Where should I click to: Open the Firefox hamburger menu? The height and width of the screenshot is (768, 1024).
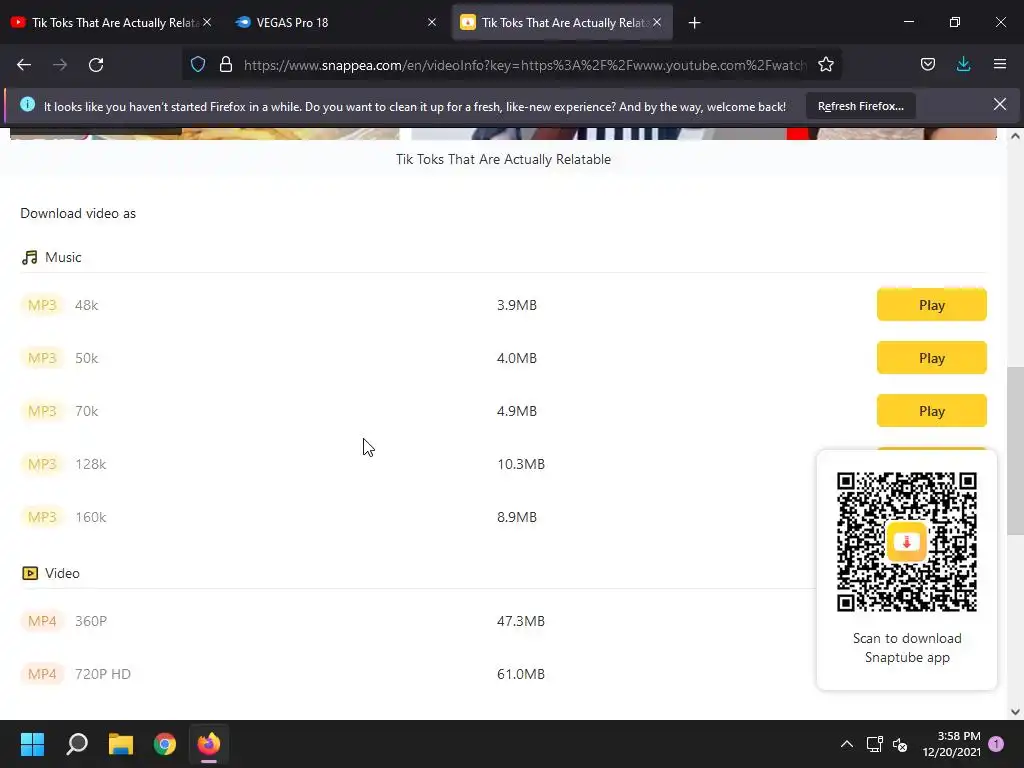[x=1000, y=64]
